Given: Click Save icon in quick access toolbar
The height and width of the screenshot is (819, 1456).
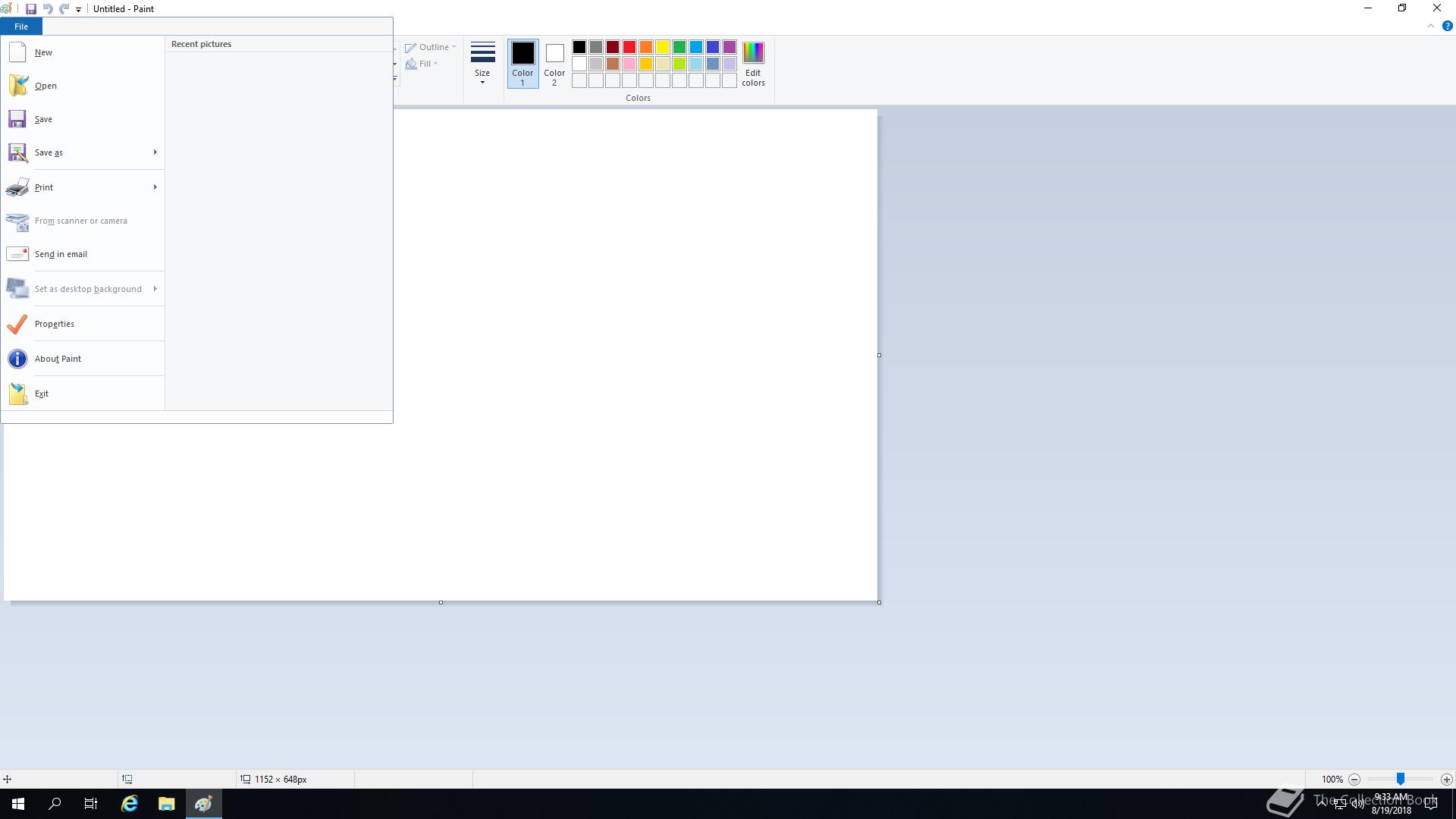Looking at the screenshot, I should pyautogui.click(x=31, y=9).
